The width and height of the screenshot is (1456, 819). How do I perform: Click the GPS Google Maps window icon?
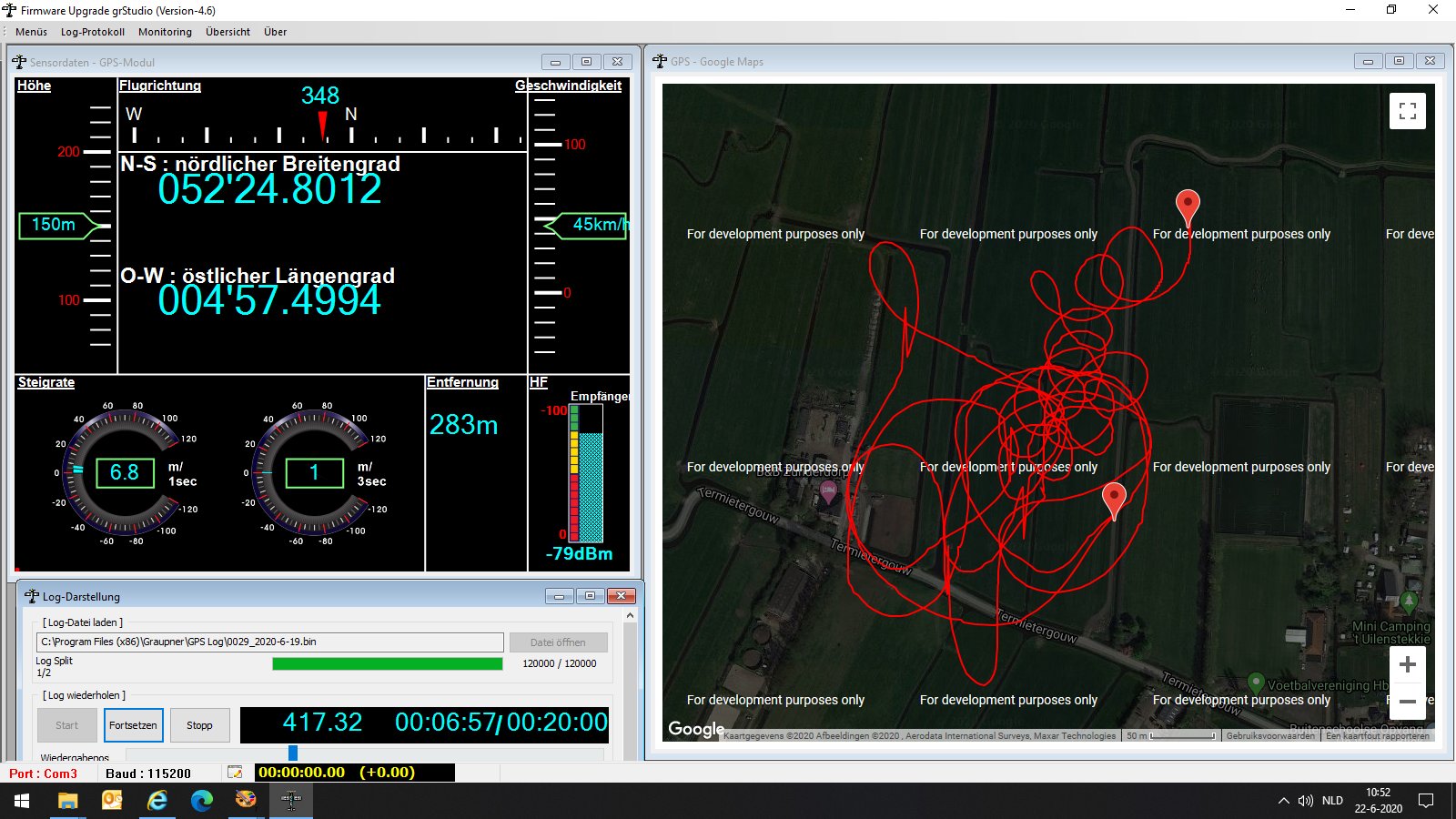[x=660, y=61]
